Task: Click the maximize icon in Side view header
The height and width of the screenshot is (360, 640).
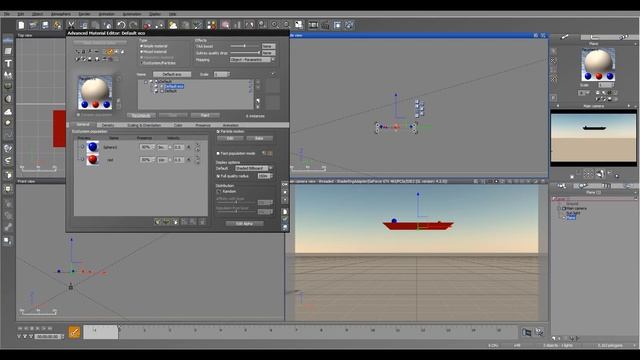Action: coord(543,36)
